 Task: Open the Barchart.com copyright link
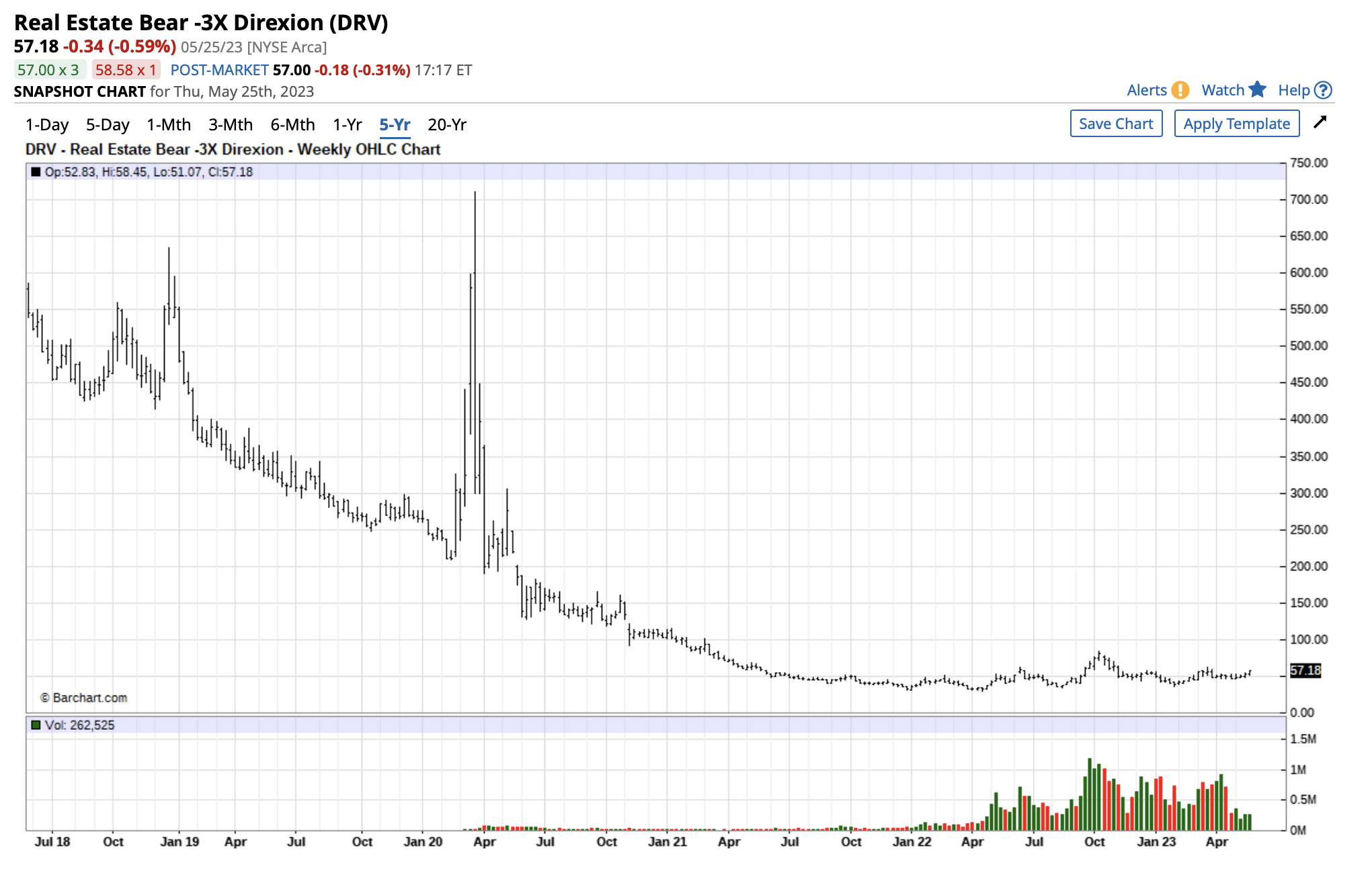85,698
